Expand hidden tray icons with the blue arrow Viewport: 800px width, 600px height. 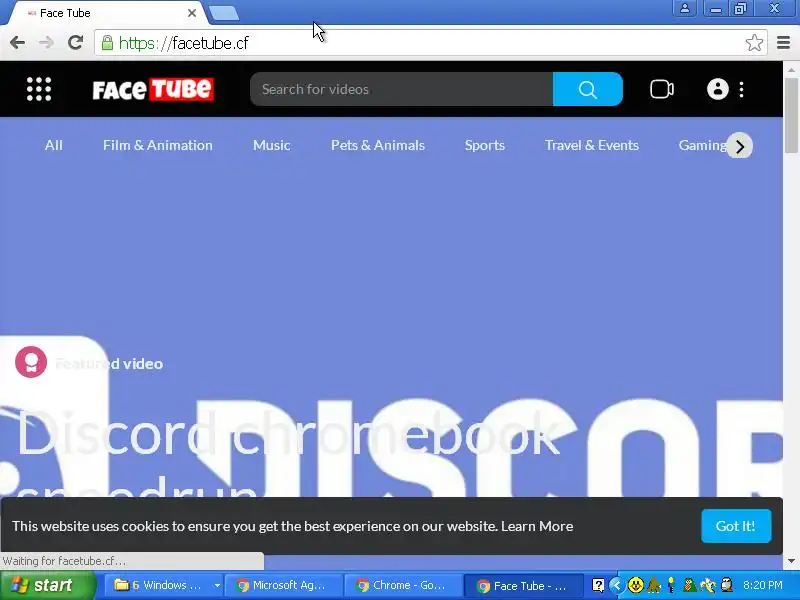tap(616, 585)
